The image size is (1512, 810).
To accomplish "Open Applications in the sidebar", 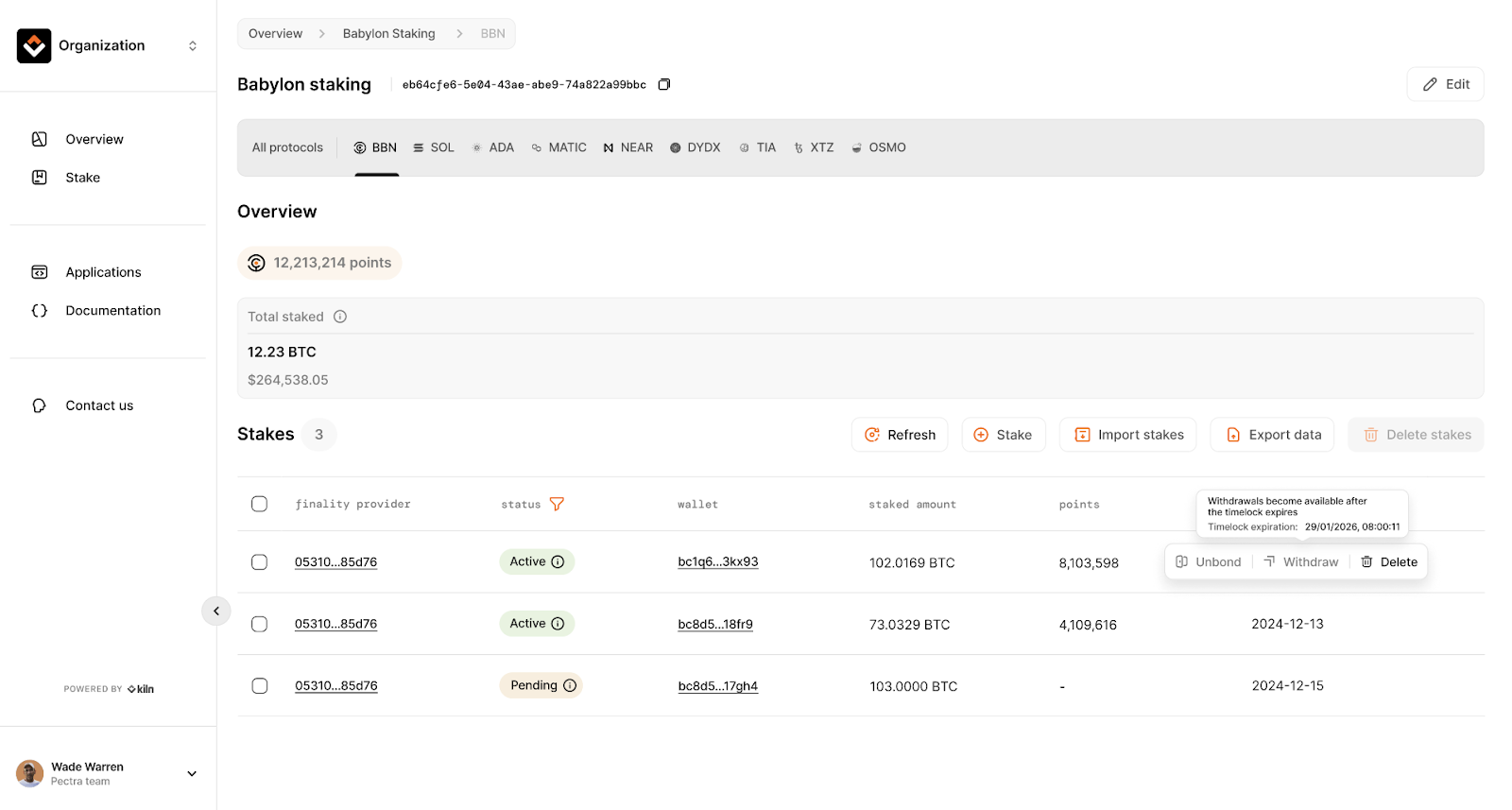I will (103, 272).
